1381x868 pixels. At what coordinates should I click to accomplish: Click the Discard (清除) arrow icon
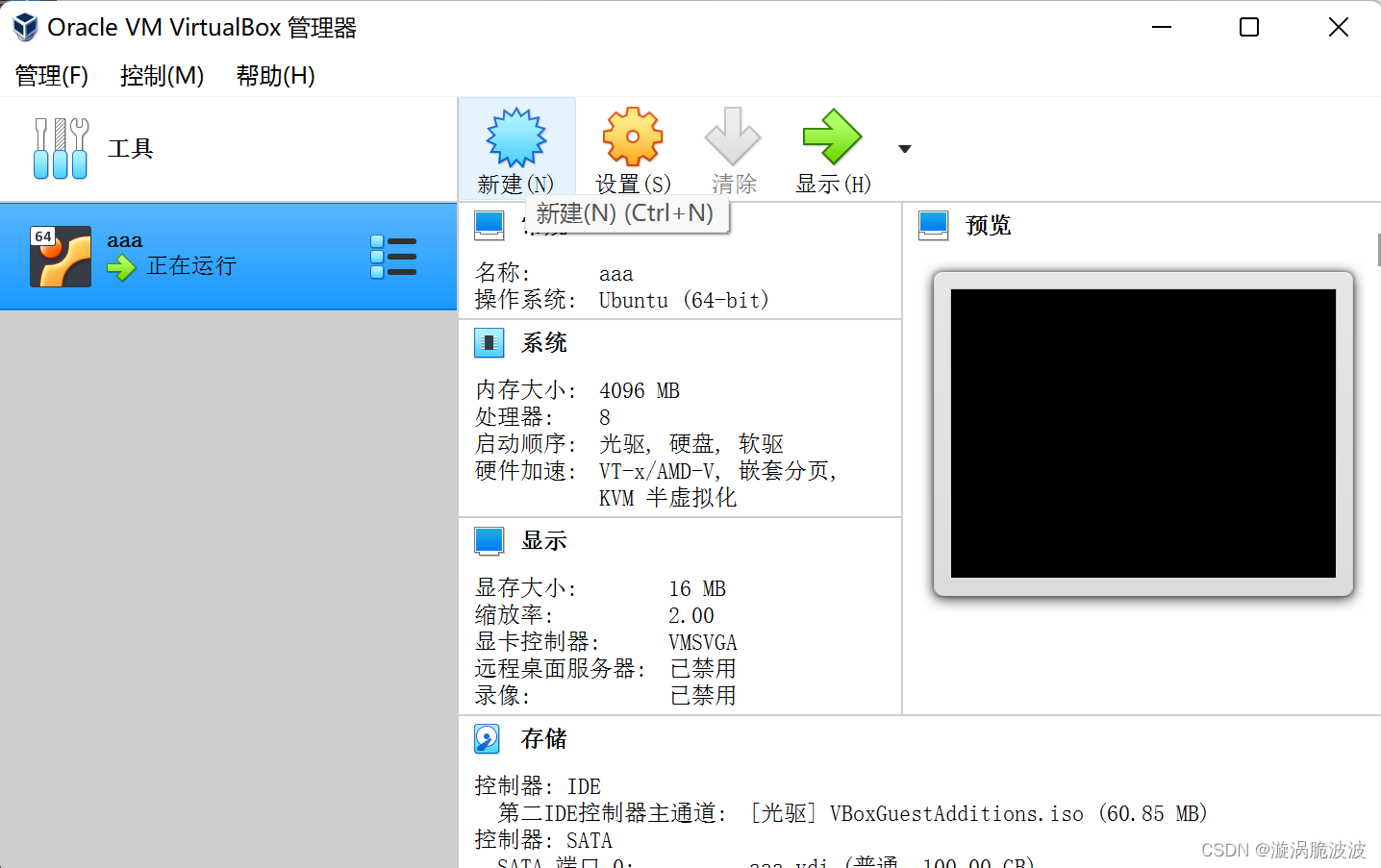click(733, 136)
